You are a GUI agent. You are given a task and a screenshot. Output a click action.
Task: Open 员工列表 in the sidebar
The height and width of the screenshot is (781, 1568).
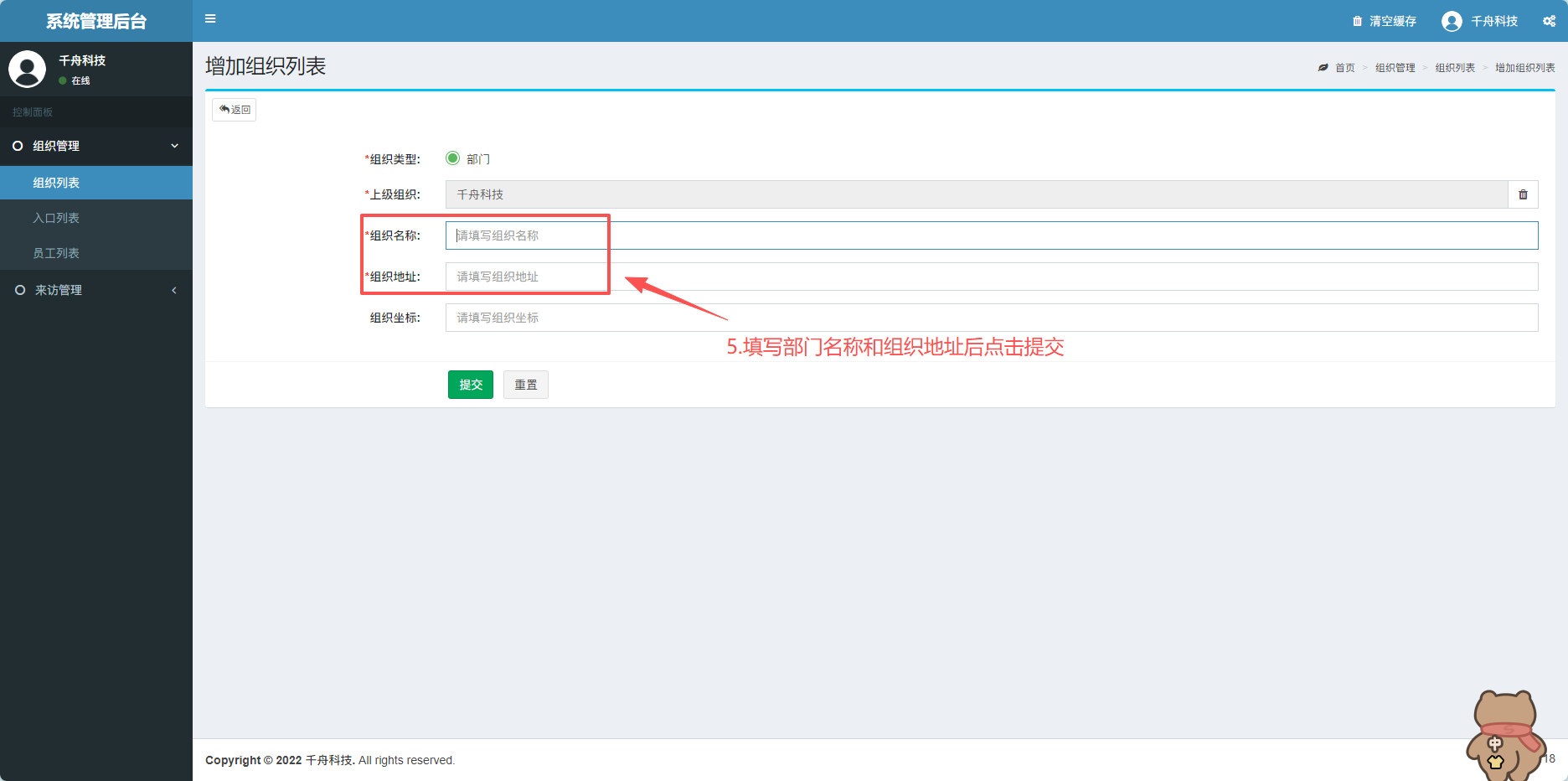pos(56,253)
